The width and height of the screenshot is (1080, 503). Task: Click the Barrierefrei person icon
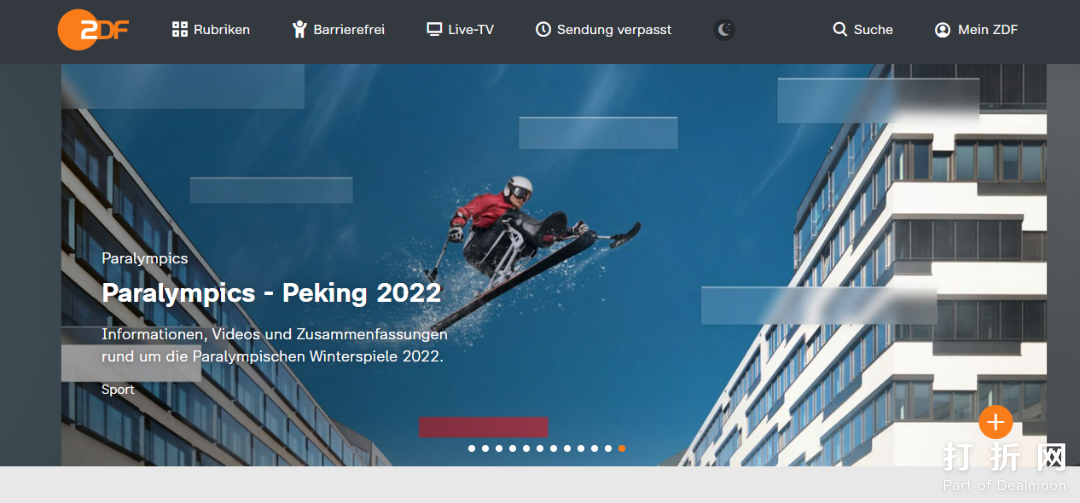tap(299, 29)
